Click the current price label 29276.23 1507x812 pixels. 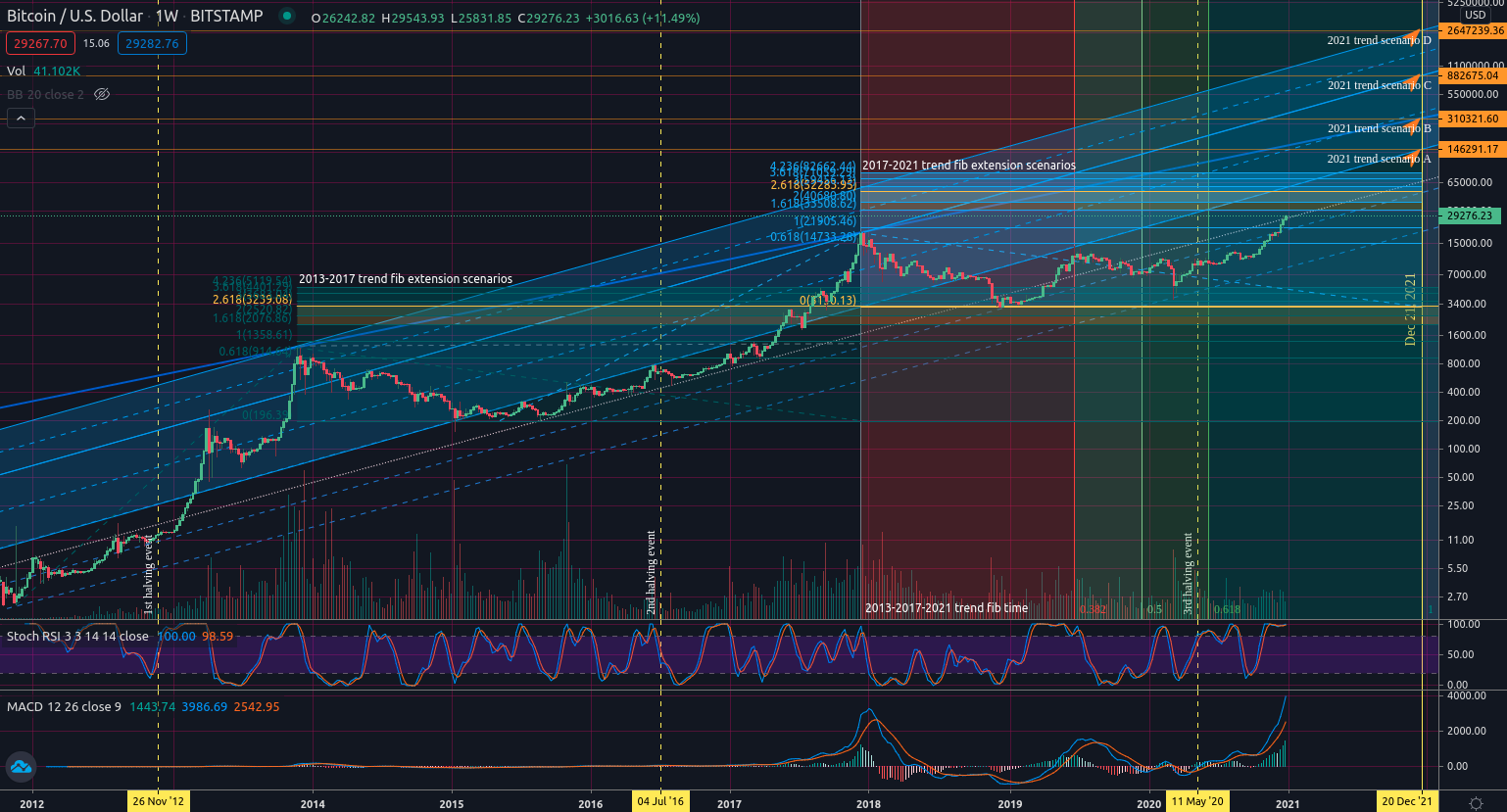(1469, 215)
